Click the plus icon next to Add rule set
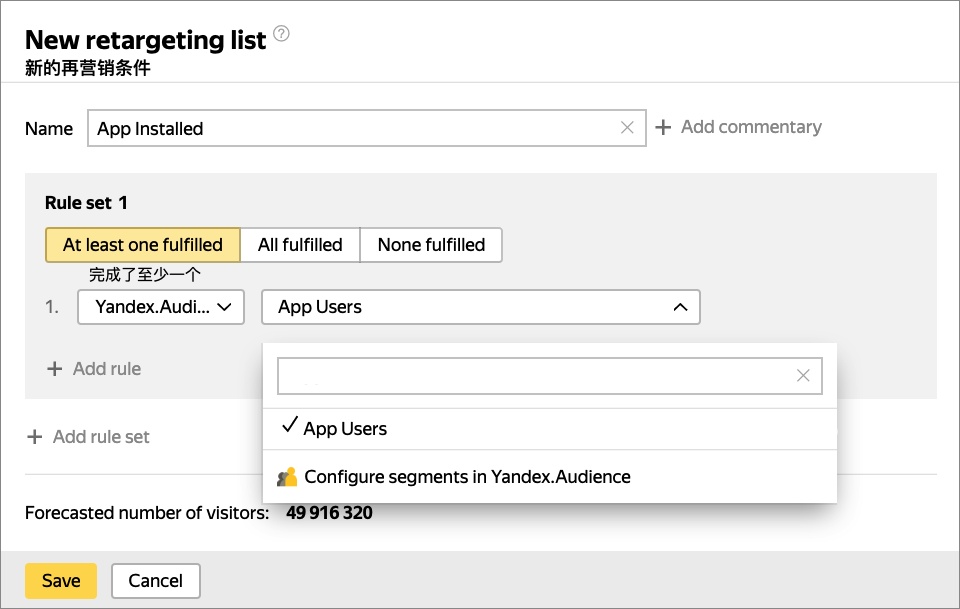 click(x=35, y=436)
